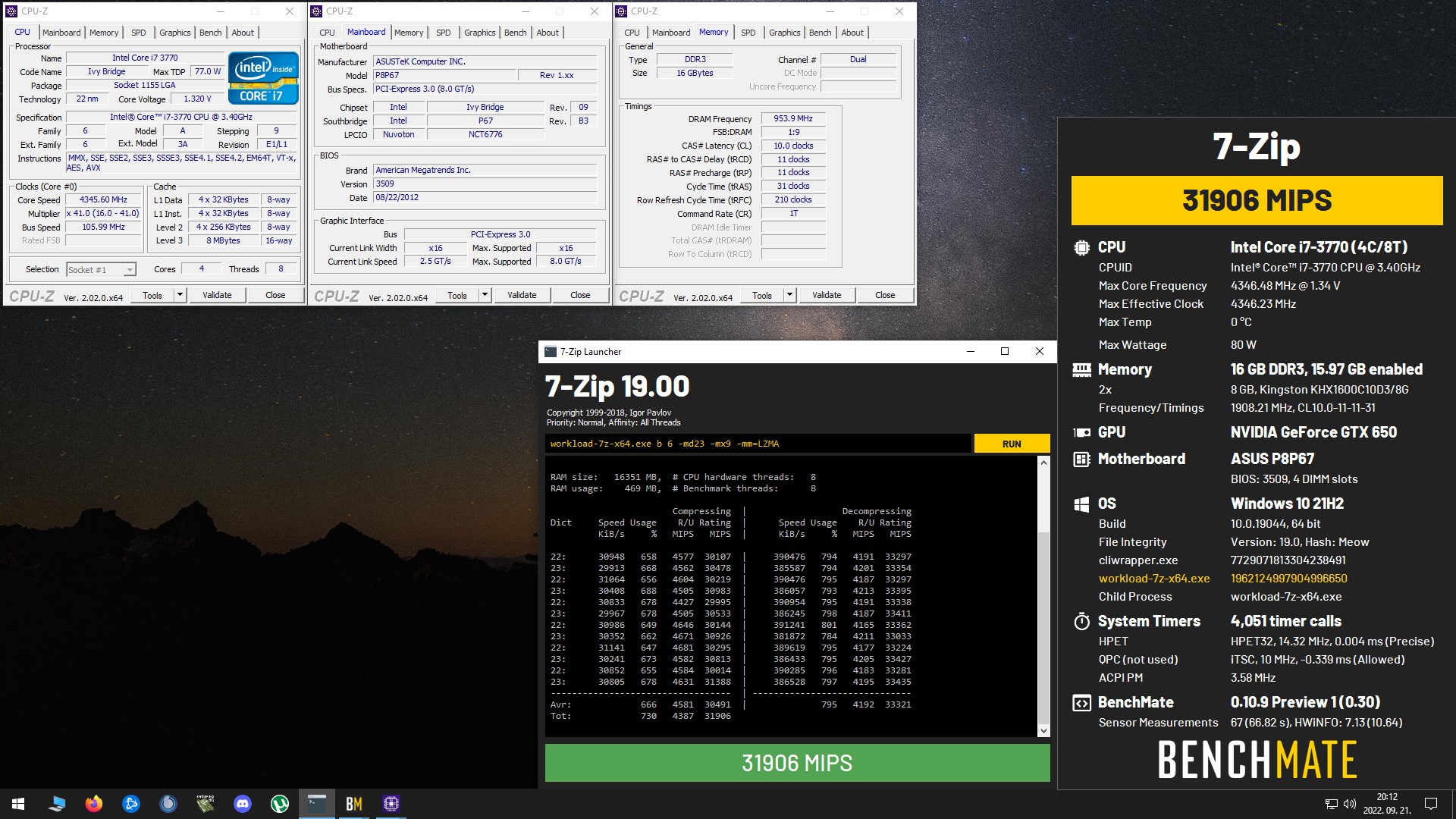
Task: Click Tools button in CPU-Z Memory window
Action: [762, 295]
